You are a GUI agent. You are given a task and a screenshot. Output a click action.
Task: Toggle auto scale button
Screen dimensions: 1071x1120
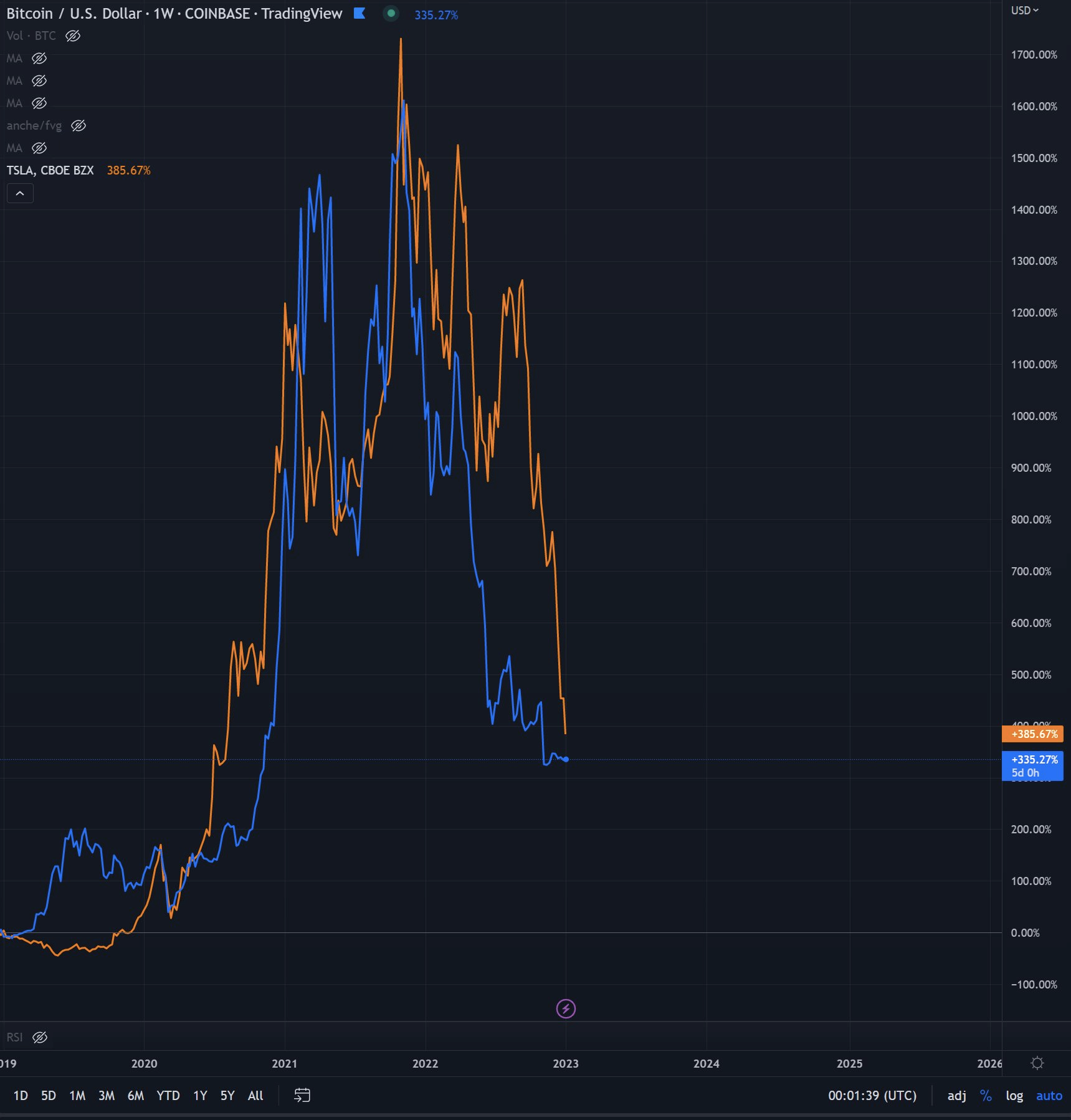(1049, 1095)
